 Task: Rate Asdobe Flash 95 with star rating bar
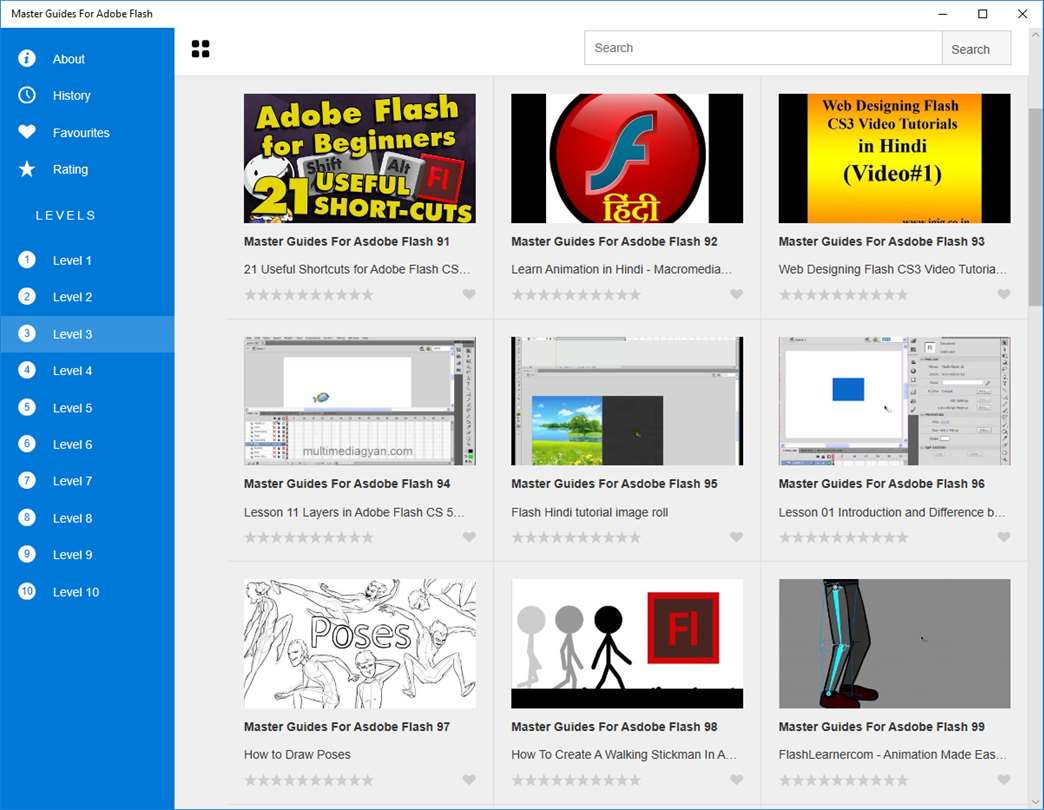[577, 537]
